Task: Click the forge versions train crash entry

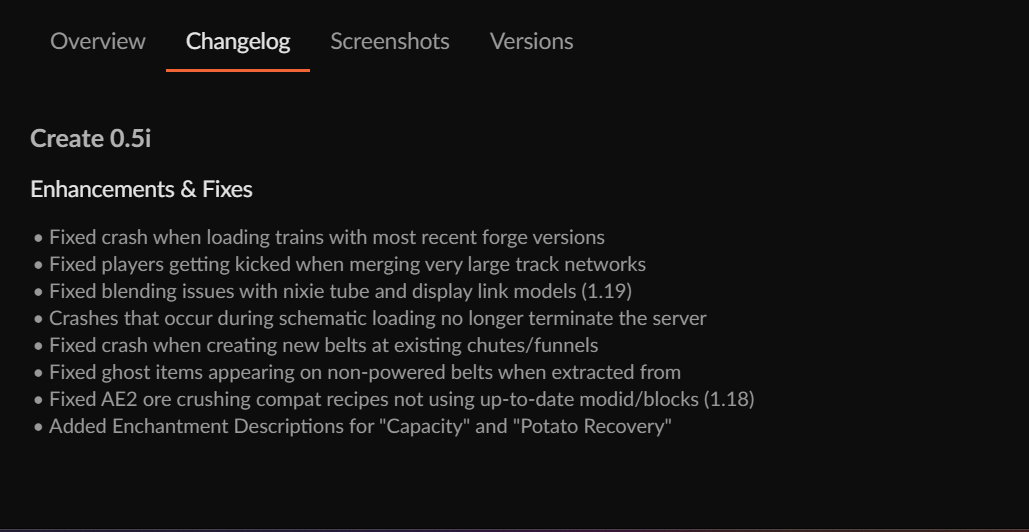Action: pyautogui.click(x=326, y=238)
